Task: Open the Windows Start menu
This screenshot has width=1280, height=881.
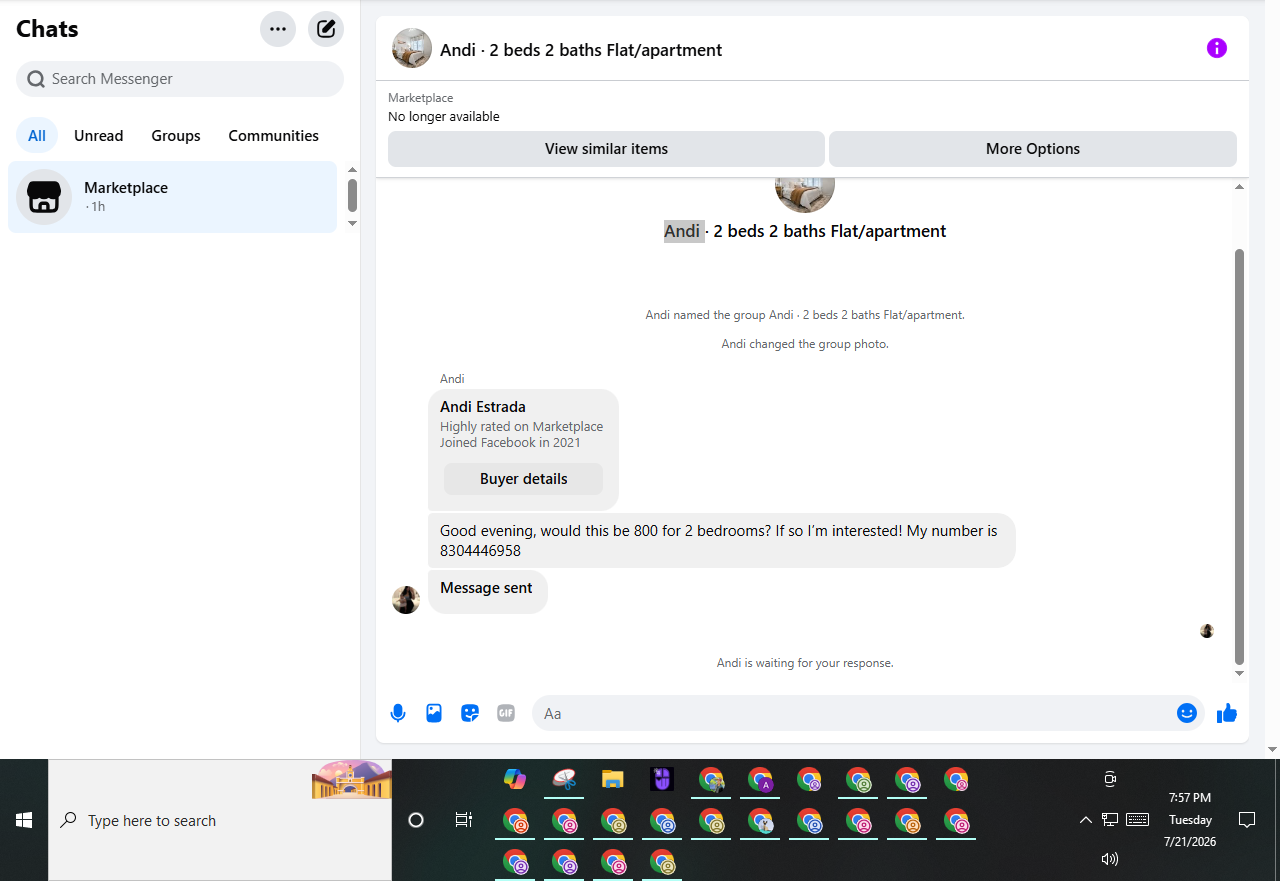Action: pos(24,820)
